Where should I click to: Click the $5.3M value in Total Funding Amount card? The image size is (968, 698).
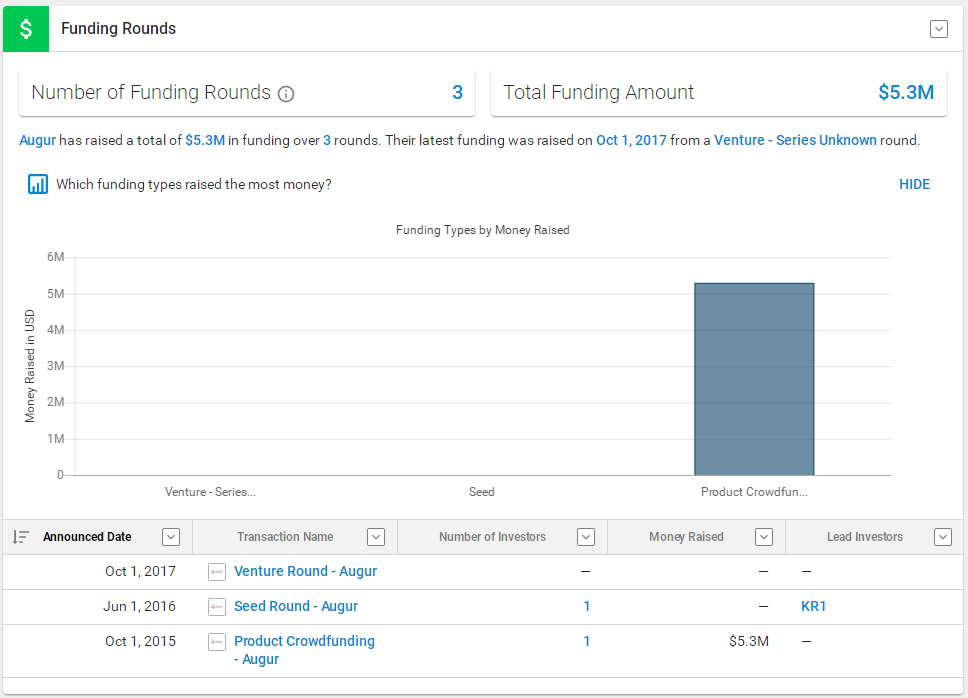tap(906, 93)
